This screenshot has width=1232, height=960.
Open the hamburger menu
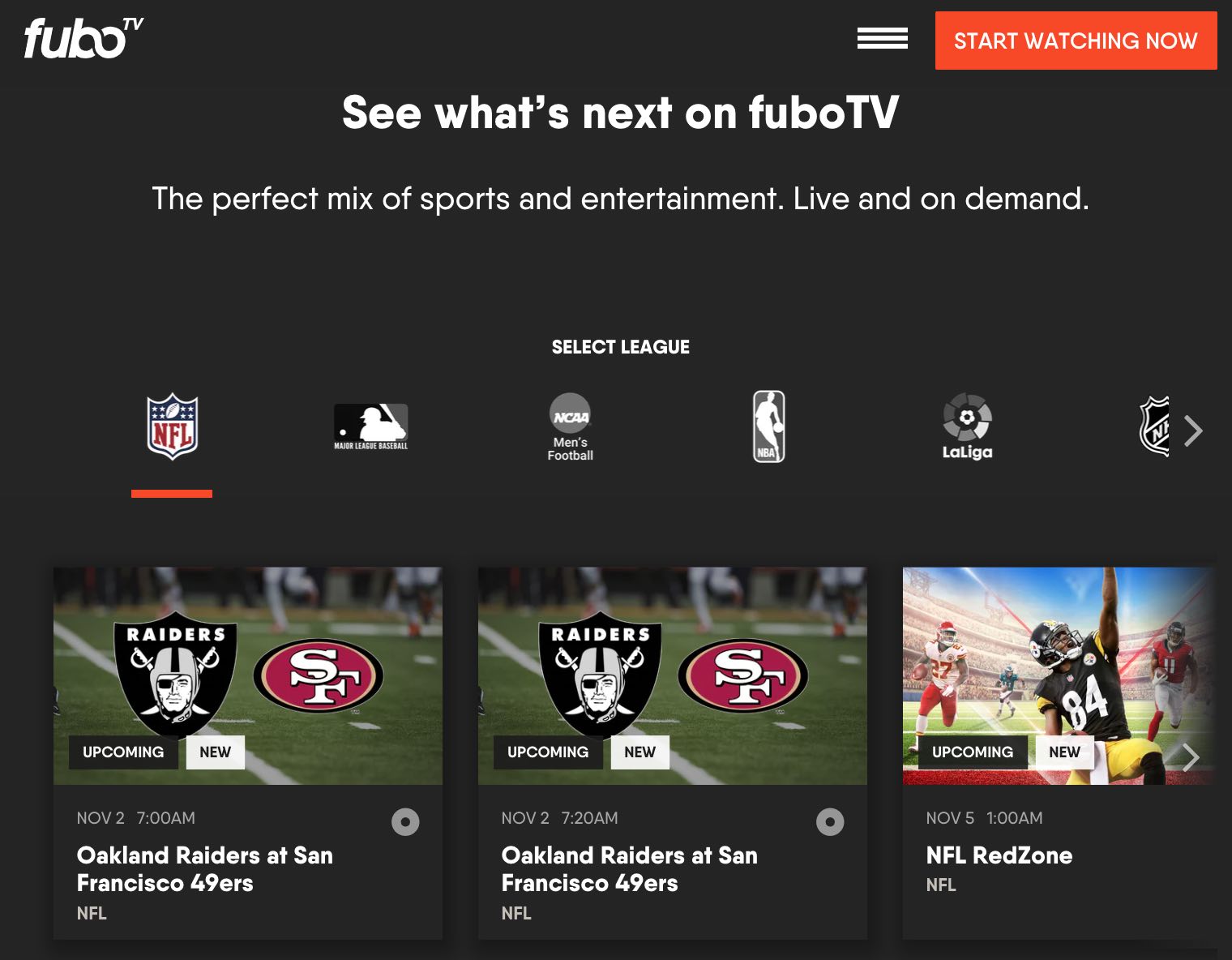pyautogui.click(x=882, y=38)
